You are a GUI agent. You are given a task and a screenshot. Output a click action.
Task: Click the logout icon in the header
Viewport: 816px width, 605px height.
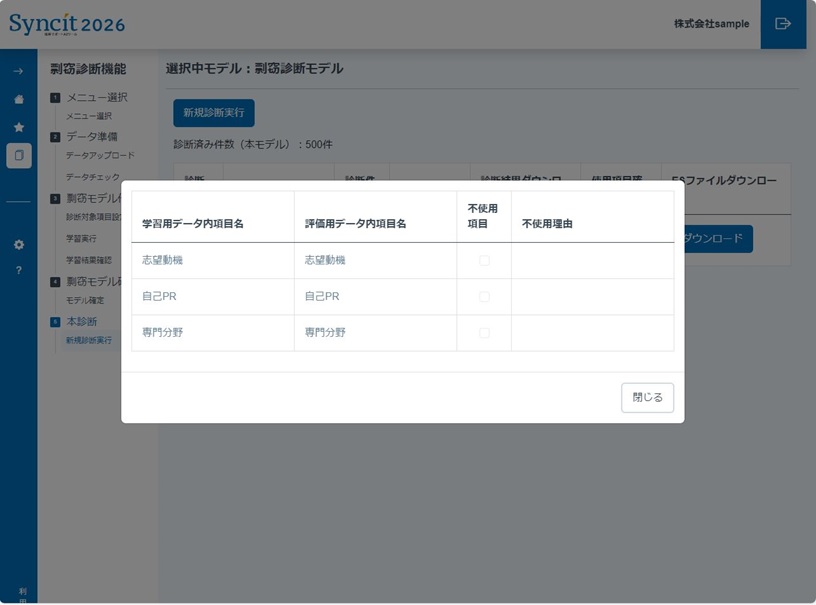pos(783,24)
